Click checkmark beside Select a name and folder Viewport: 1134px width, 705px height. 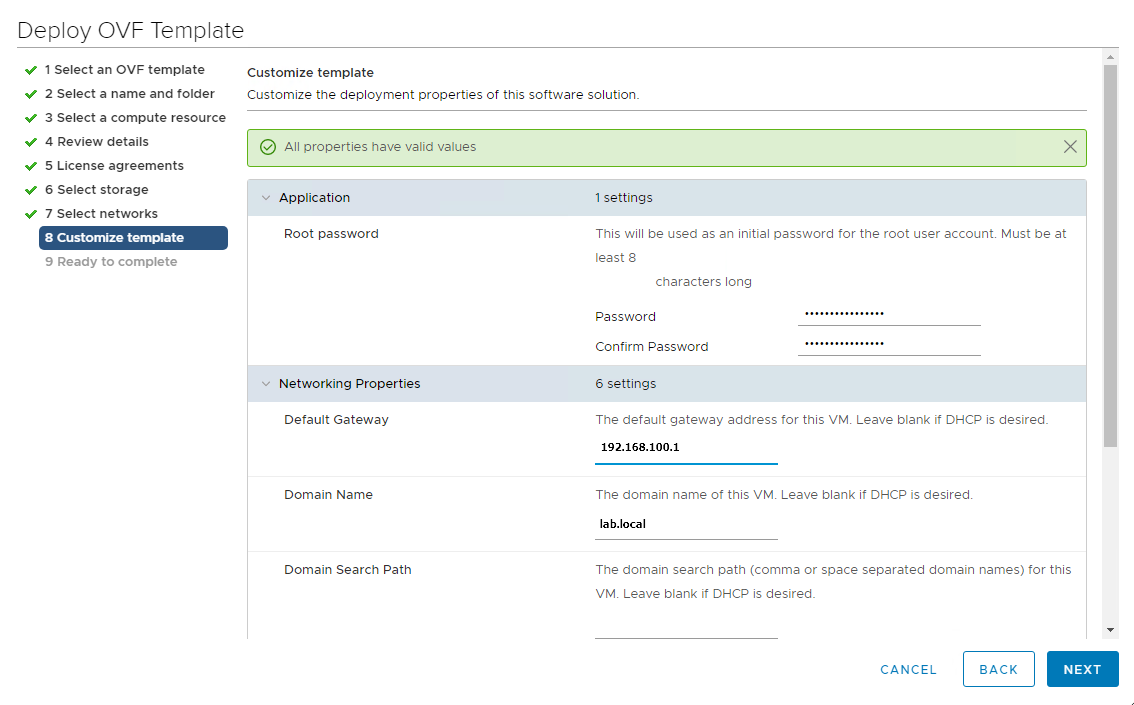click(31, 94)
